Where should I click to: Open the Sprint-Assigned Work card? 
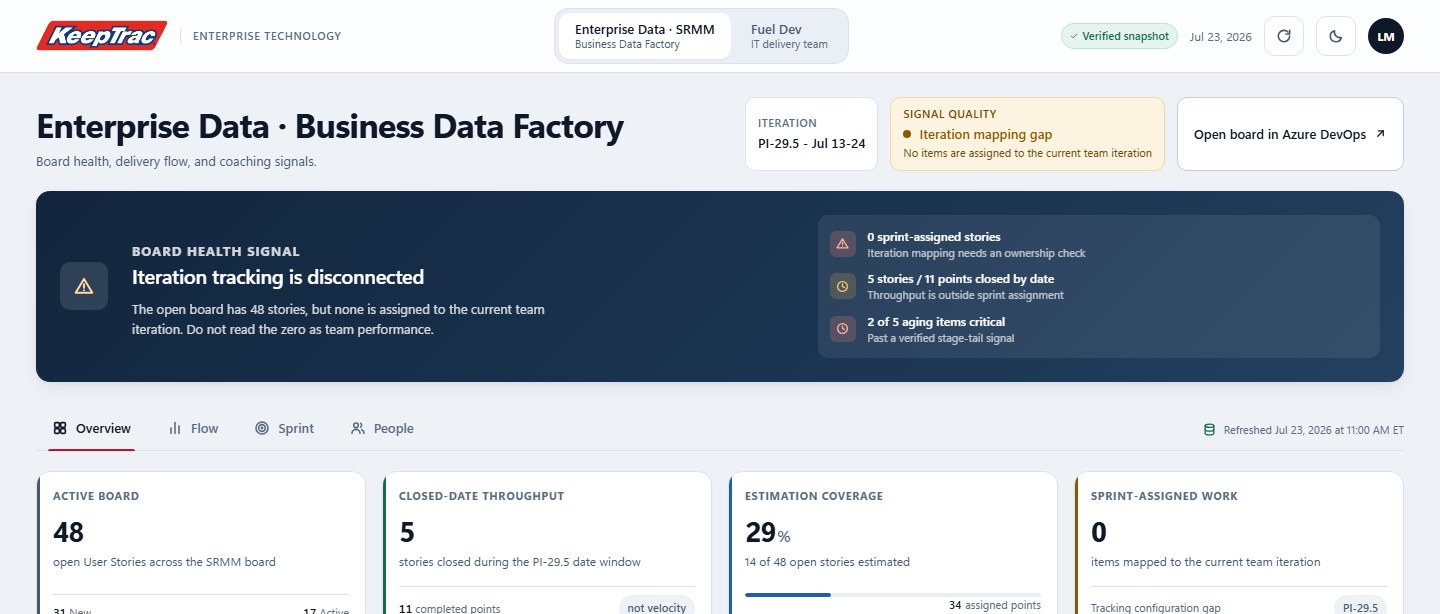pos(1239,543)
